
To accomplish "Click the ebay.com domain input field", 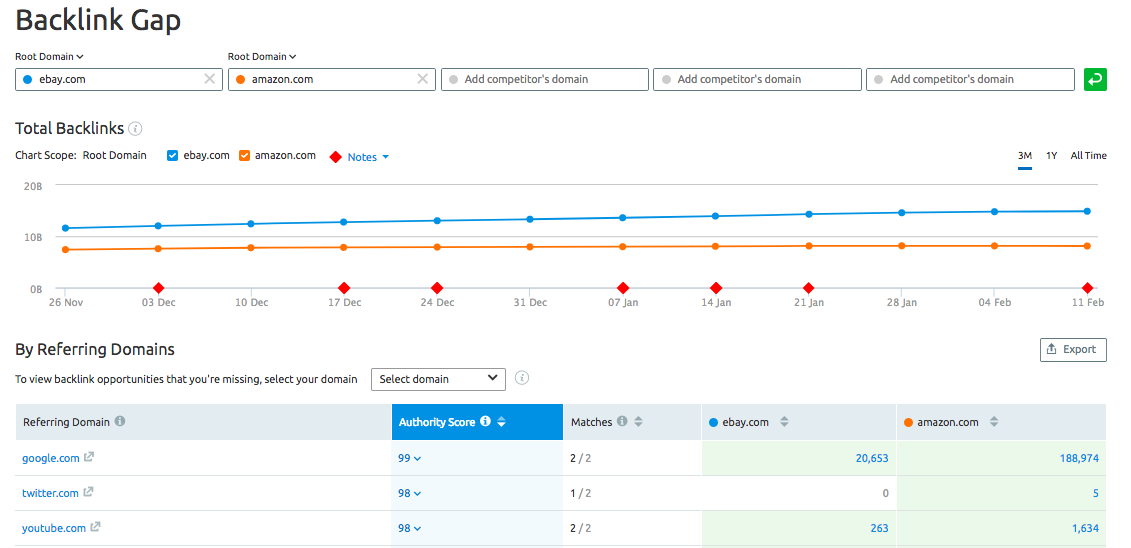I will (x=119, y=79).
